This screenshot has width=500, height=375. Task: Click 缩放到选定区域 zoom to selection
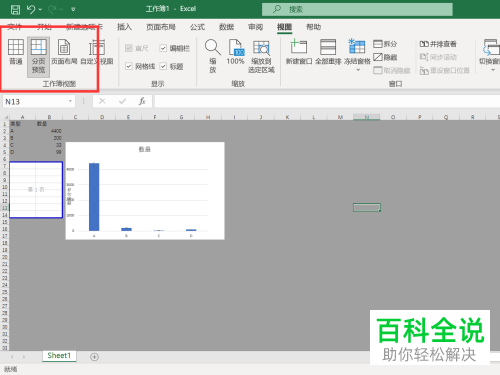point(261,56)
